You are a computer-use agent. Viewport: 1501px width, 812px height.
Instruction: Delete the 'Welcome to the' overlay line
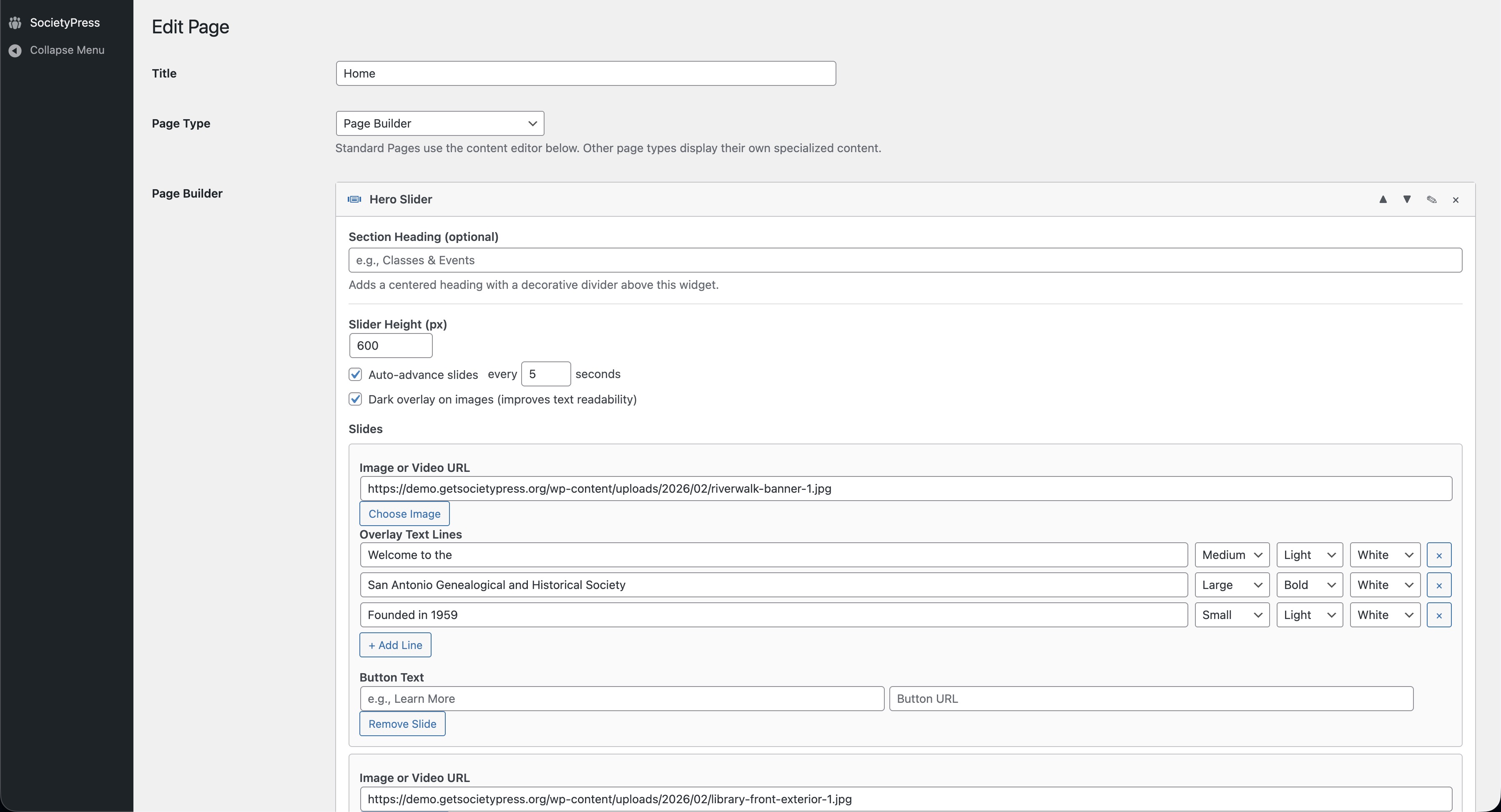(x=1438, y=555)
